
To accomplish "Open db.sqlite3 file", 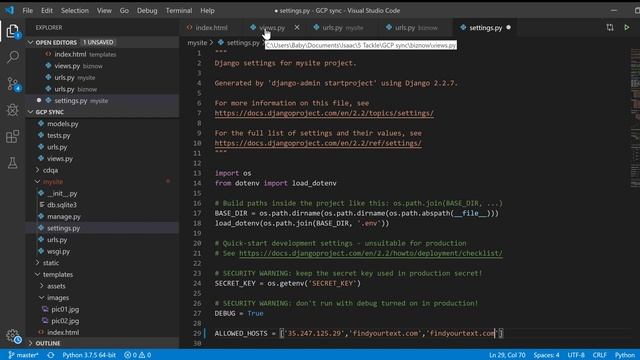I will 102,205.
